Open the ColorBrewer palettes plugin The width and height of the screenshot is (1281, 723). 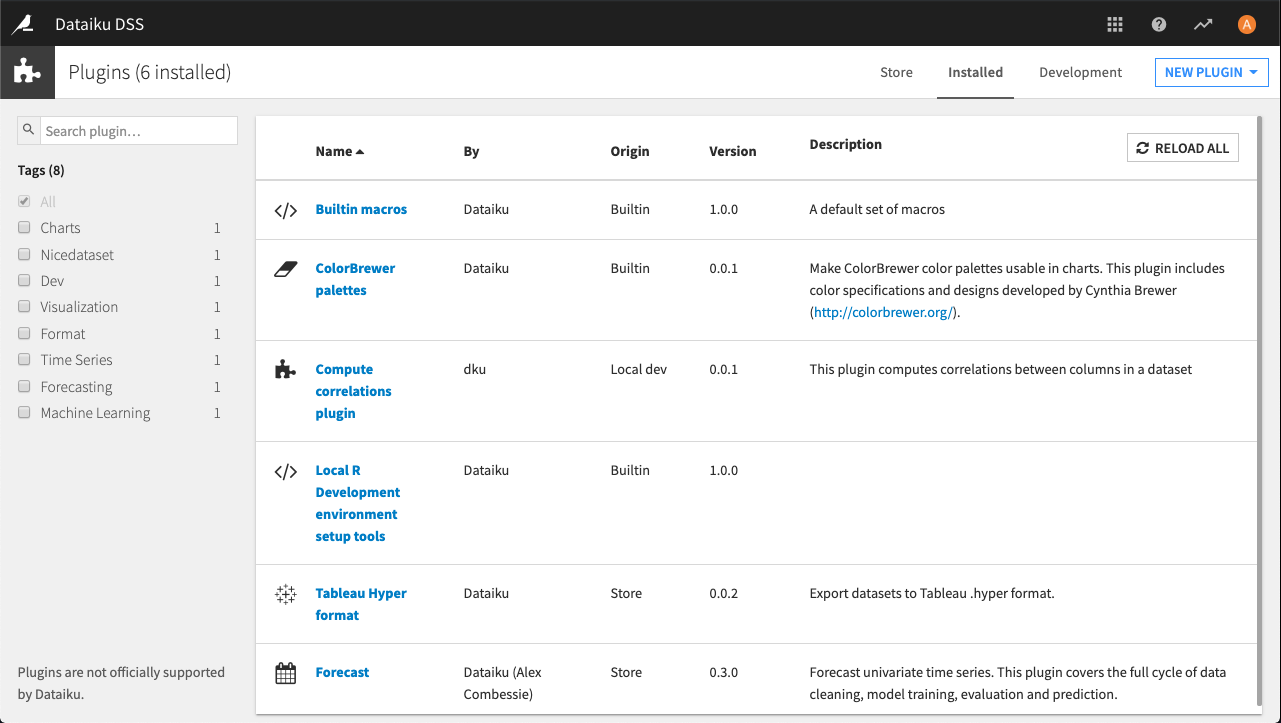click(x=355, y=279)
